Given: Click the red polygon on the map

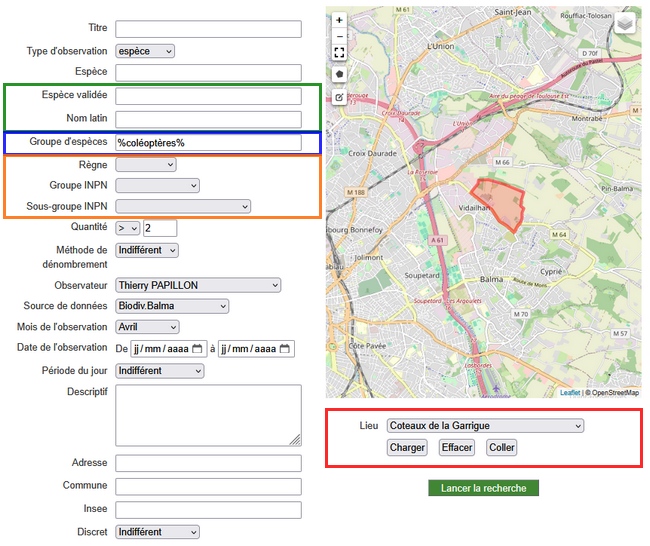Looking at the screenshot, I should (498, 203).
